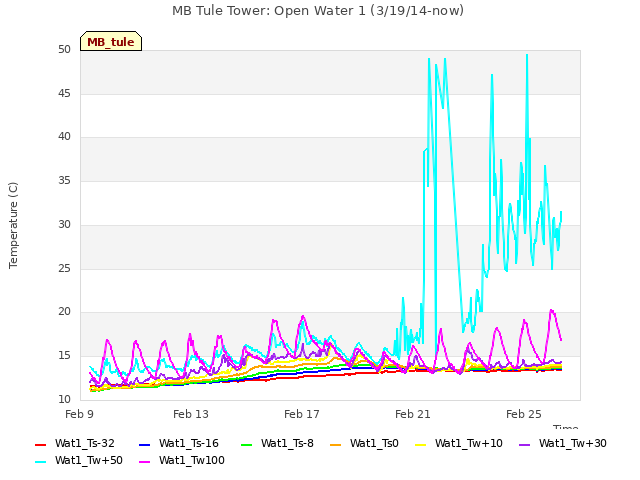This screenshot has width=640, height=480.
Task: Toggle the Wat1_Ts-8 legend entry
Action: coord(277,444)
